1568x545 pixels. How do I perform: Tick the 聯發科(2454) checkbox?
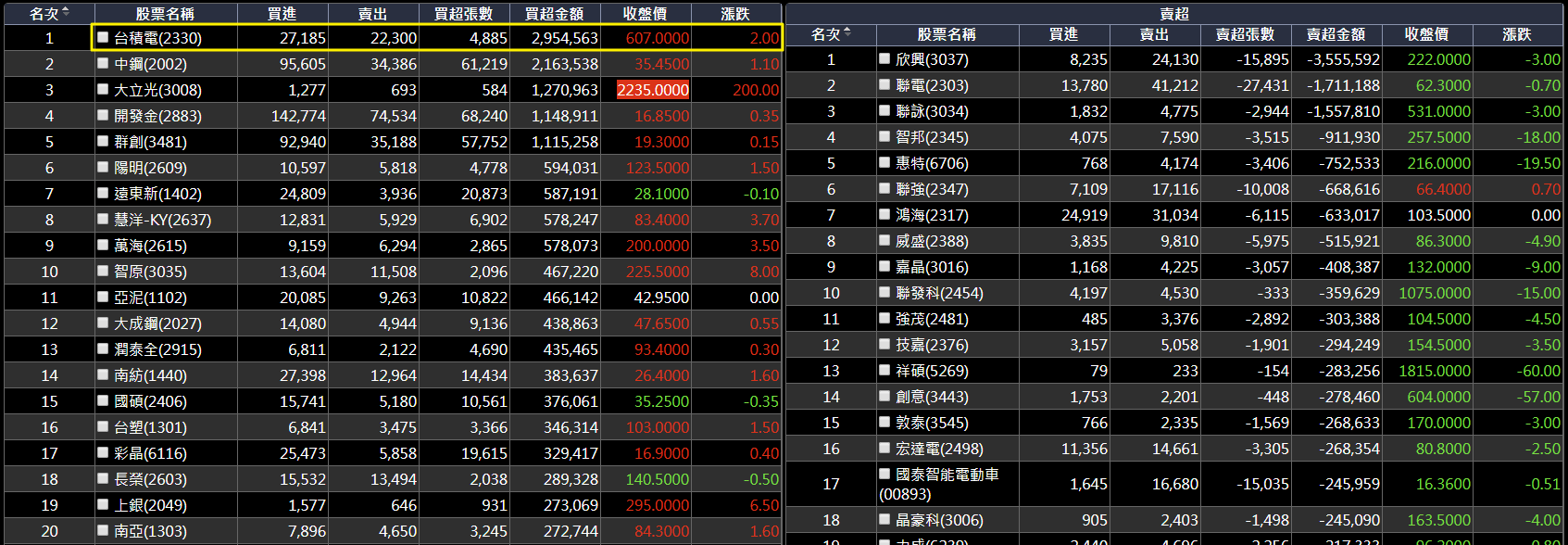[885, 293]
